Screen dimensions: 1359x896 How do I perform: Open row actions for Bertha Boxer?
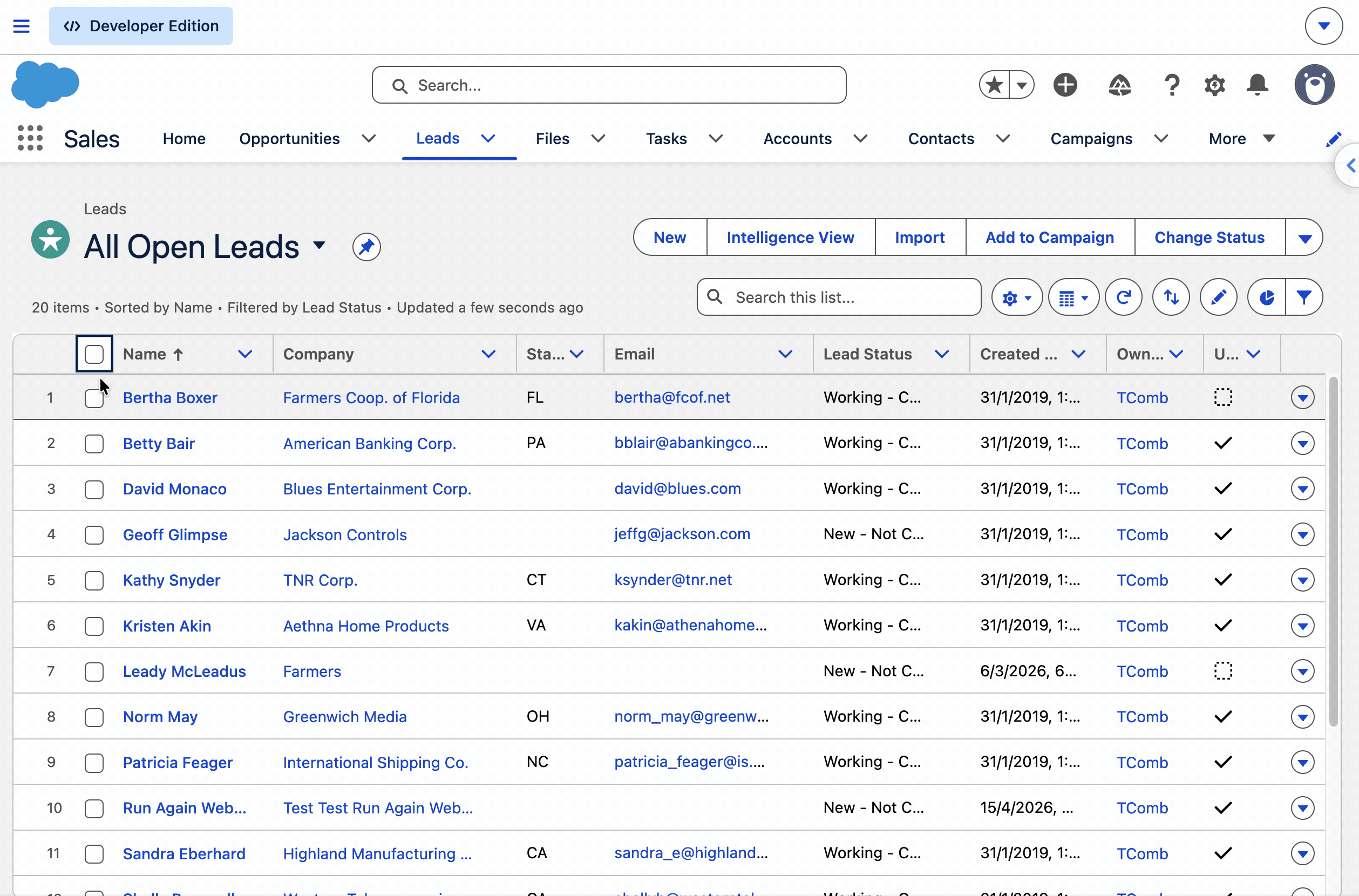click(1302, 397)
